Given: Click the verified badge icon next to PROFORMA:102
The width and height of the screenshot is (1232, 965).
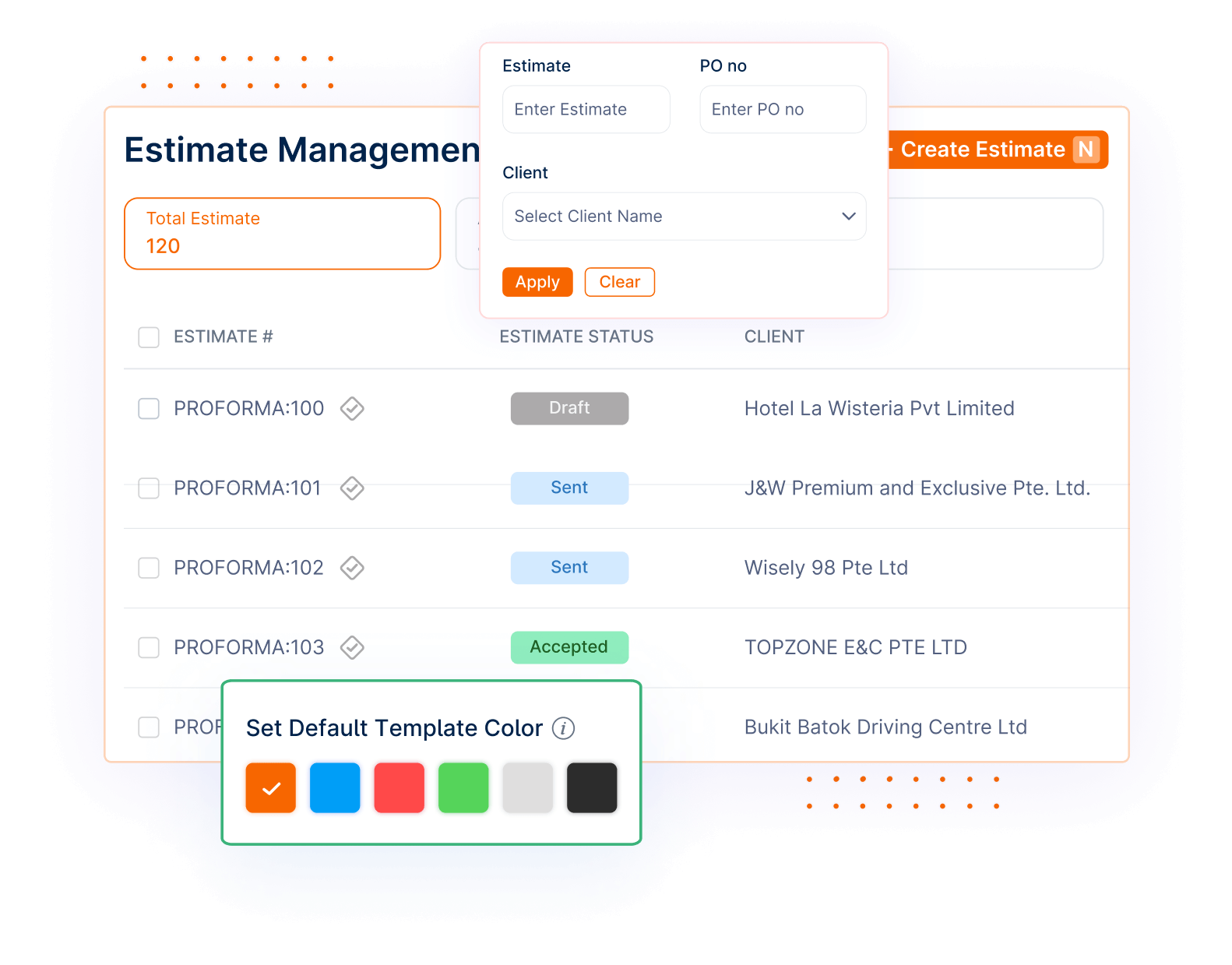Looking at the screenshot, I should tap(352, 568).
